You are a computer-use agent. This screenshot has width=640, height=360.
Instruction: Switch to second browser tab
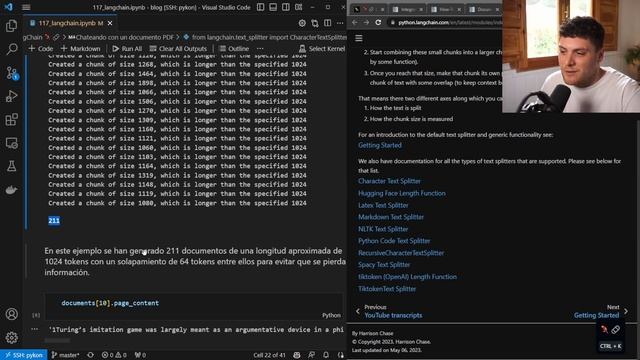[407, 9]
